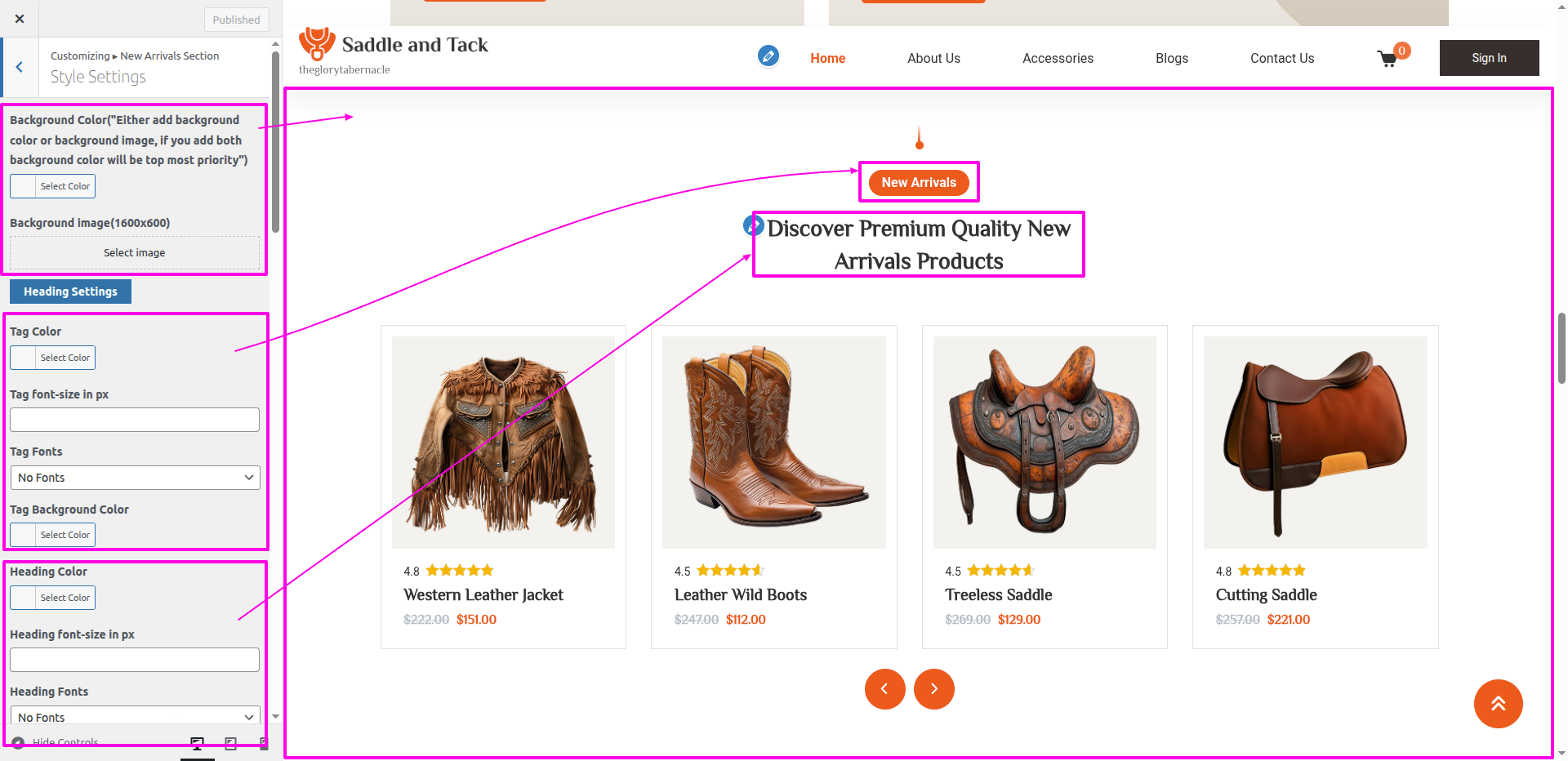Open the About Us page
This screenshot has height=761, width=1568.
[933, 59]
